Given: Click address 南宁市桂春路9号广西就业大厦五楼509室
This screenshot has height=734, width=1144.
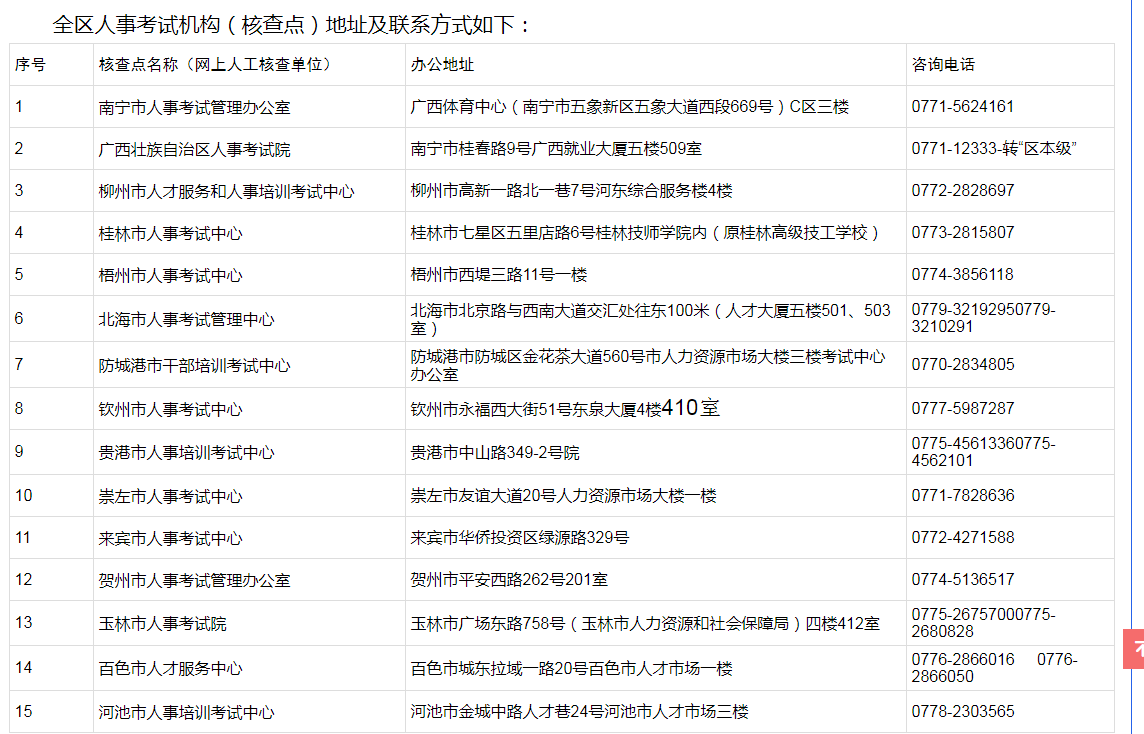Looking at the screenshot, I should (556, 149).
